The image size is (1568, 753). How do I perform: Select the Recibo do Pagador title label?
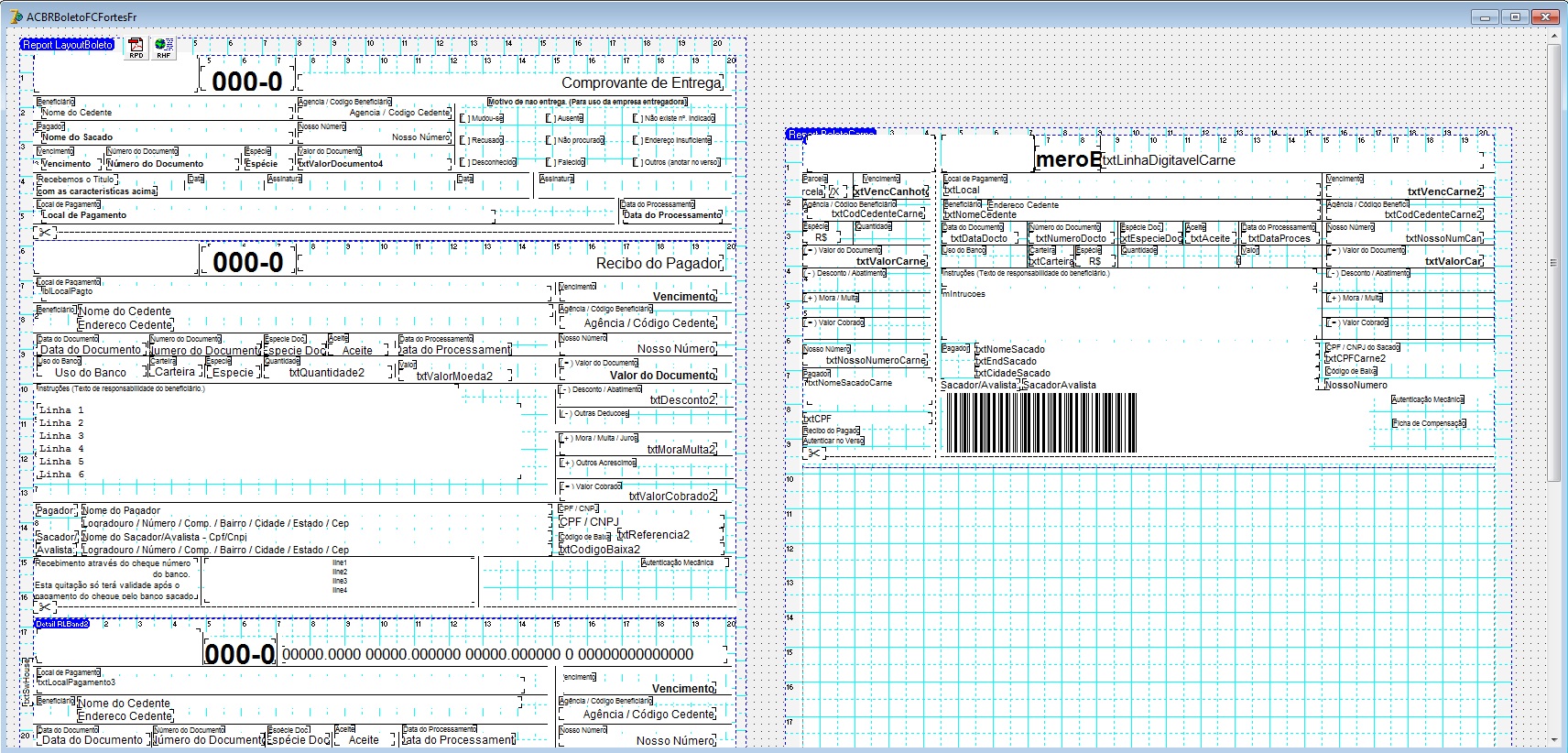click(x=659, y=263)
